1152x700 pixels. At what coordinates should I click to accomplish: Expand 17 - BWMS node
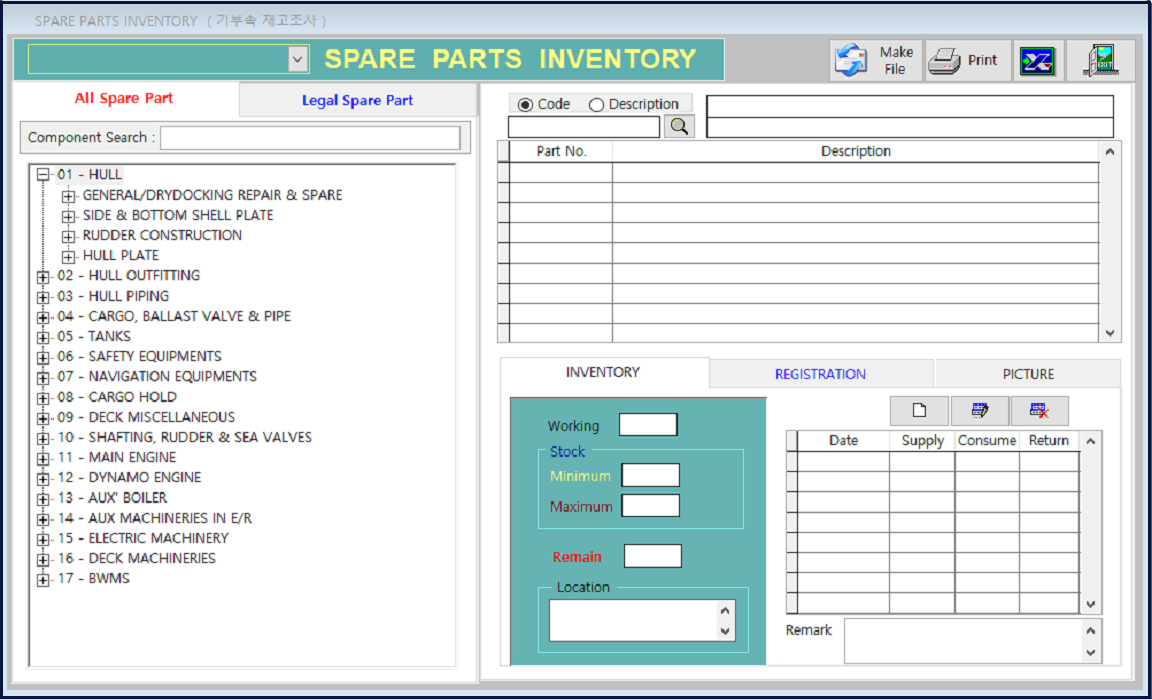tap(43, 580)
